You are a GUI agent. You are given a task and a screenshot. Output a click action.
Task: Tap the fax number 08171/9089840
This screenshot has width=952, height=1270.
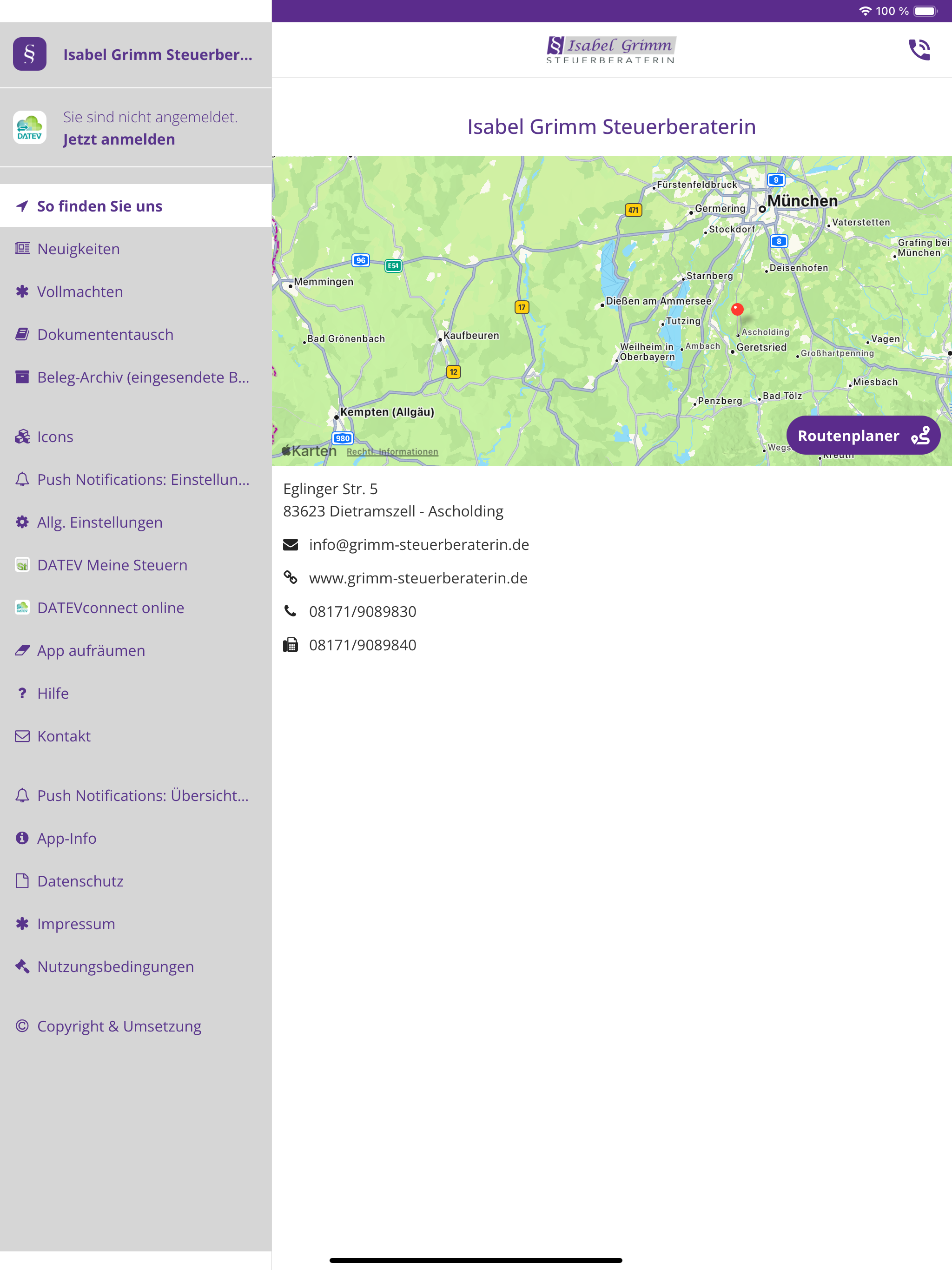[362, 645]
